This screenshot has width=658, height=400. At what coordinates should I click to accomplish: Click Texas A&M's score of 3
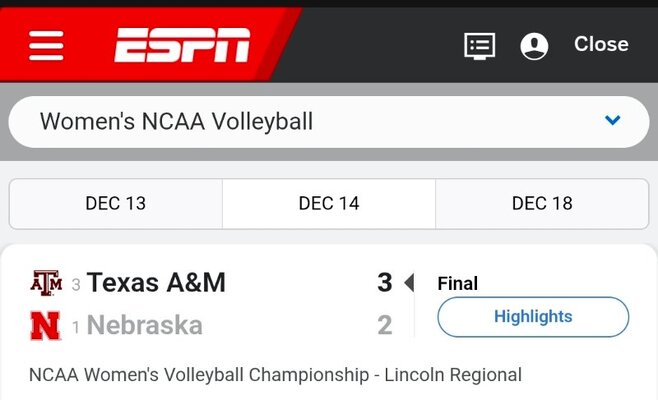click(x=384, y=283)
